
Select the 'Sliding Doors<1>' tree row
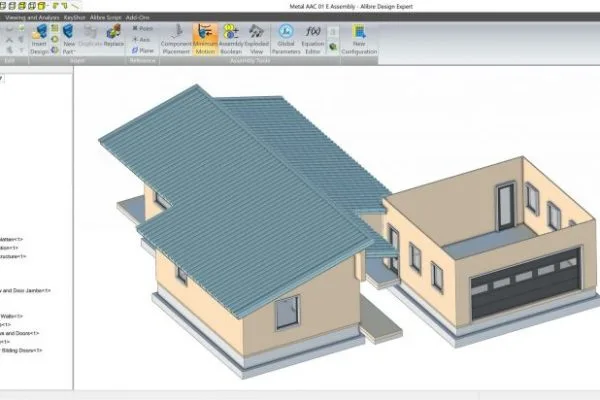point(21,350)
